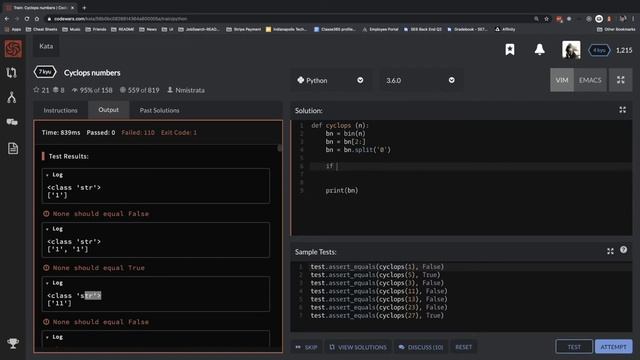
Task: Switch to the Past Solutions tab
Action: pos(159,110)
